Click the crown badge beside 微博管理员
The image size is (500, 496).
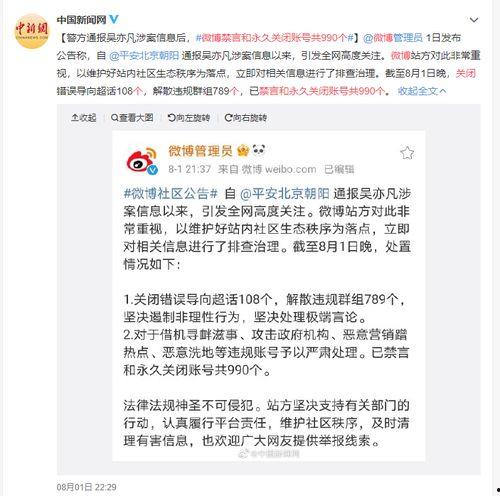click(x=243, y=151)
